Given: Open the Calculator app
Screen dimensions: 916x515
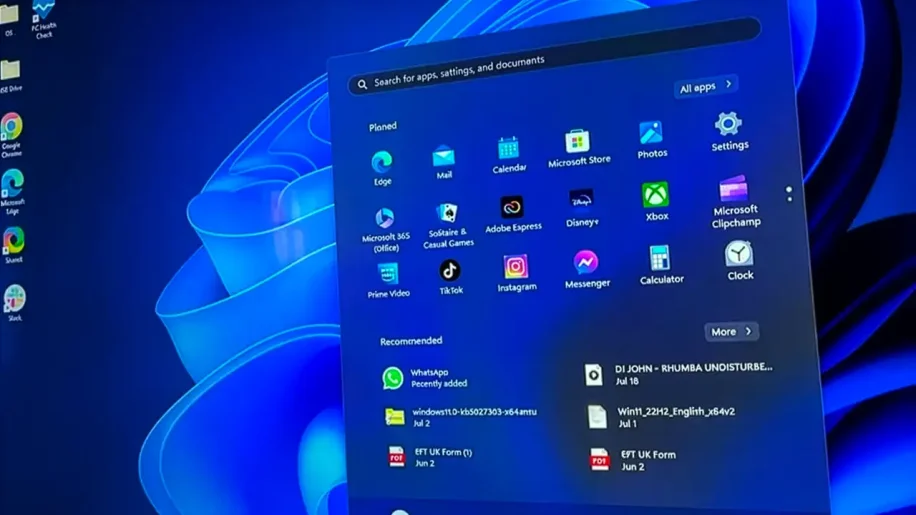Looking at the screenshot, I should coord(660,259).
